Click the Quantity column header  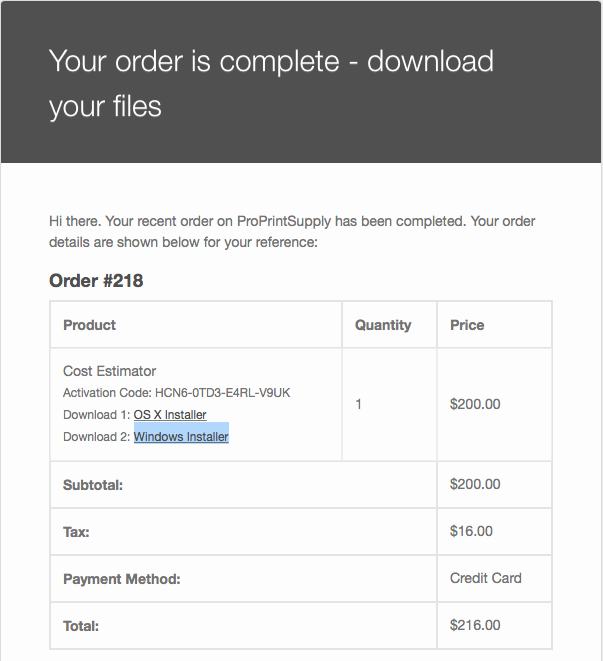pyautogui.click(x=383, y=325)
